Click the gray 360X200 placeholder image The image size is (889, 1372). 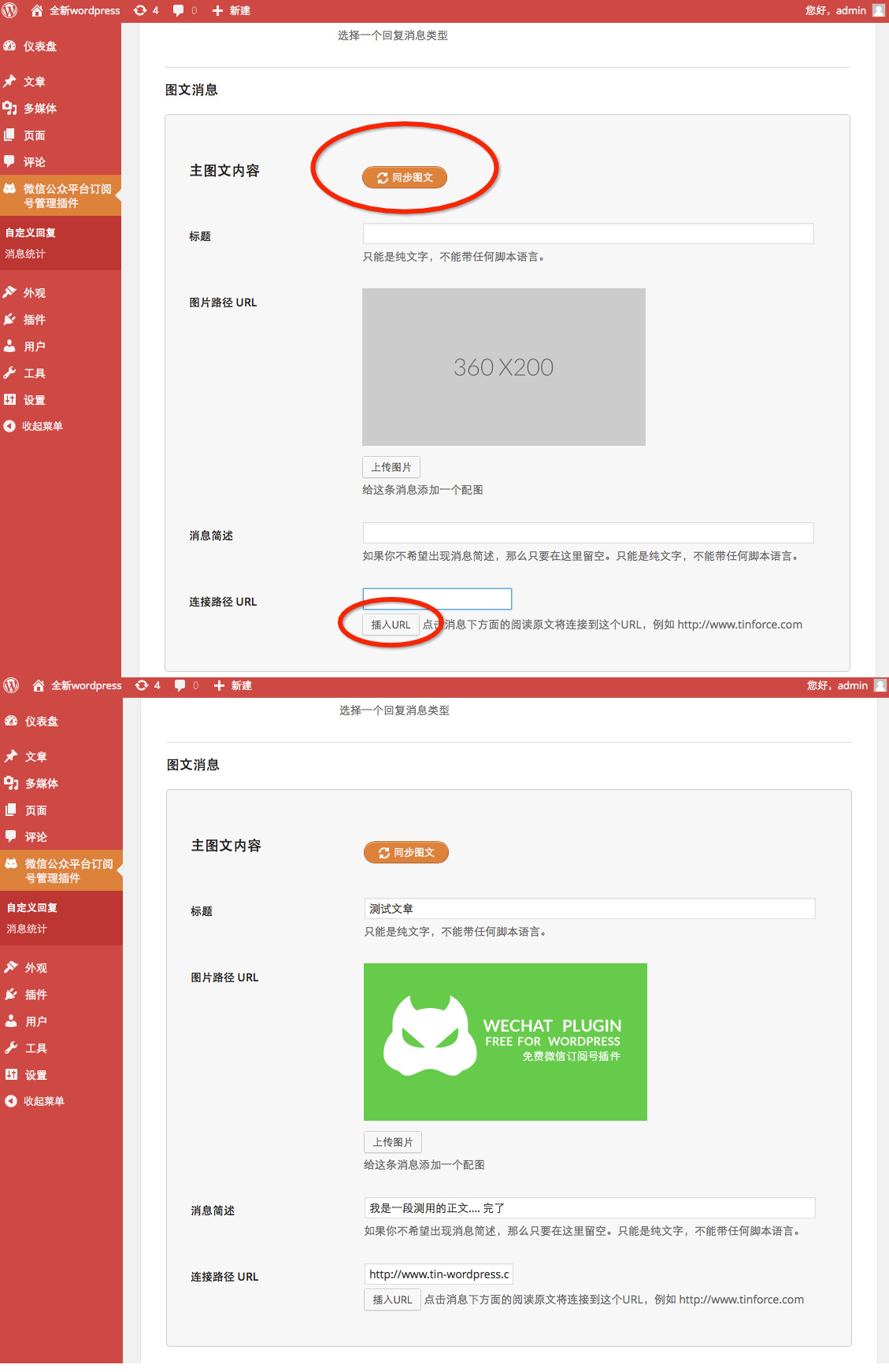(x=504, y=367)
